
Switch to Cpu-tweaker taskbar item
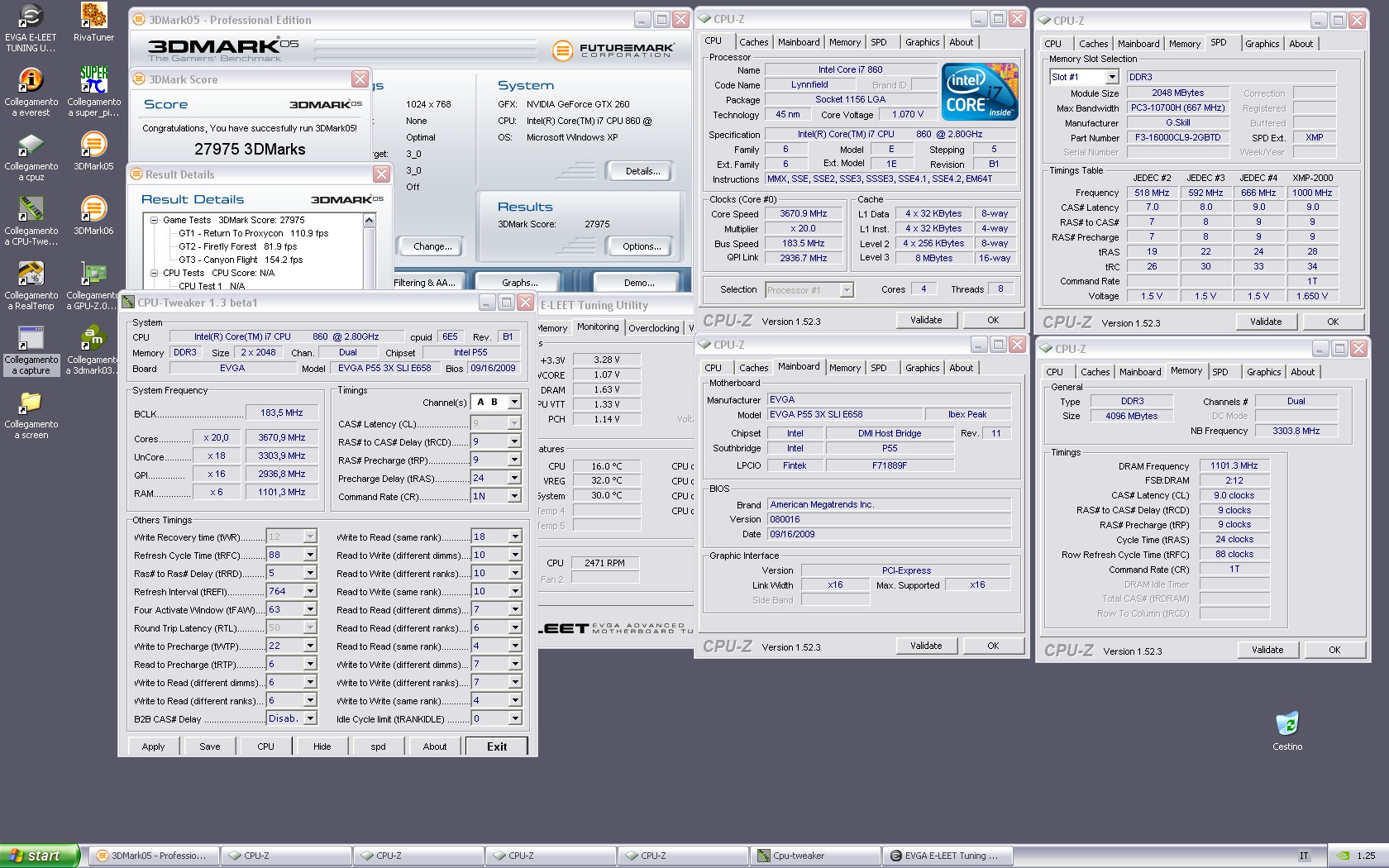pyautogui.click(x=814, y=856)
